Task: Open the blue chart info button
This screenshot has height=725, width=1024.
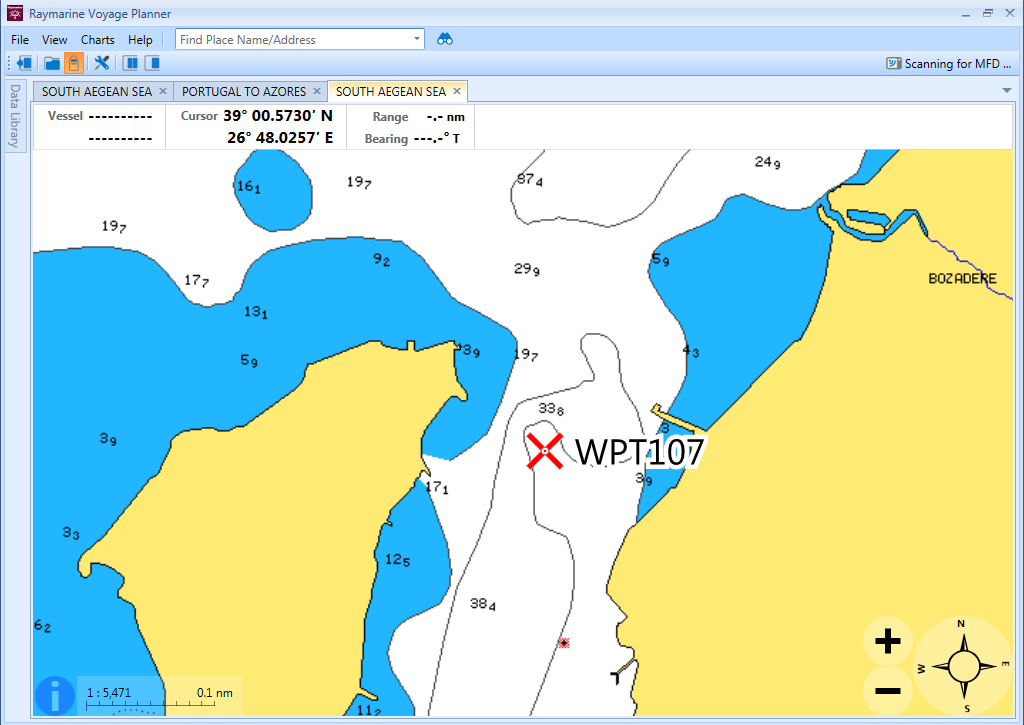Action: point(55,695)
